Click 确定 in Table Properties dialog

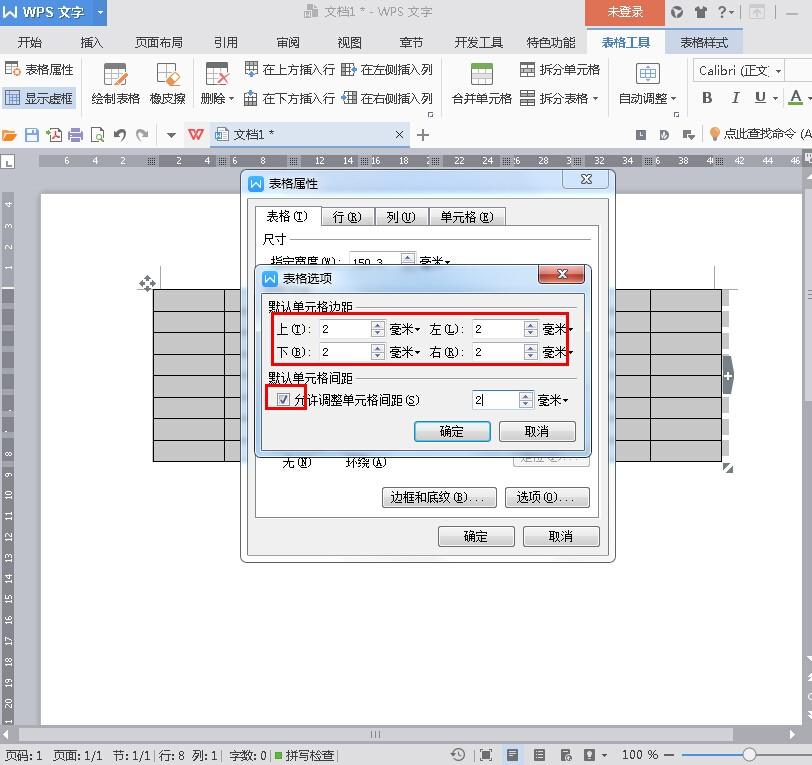click(x=476, y=537)
